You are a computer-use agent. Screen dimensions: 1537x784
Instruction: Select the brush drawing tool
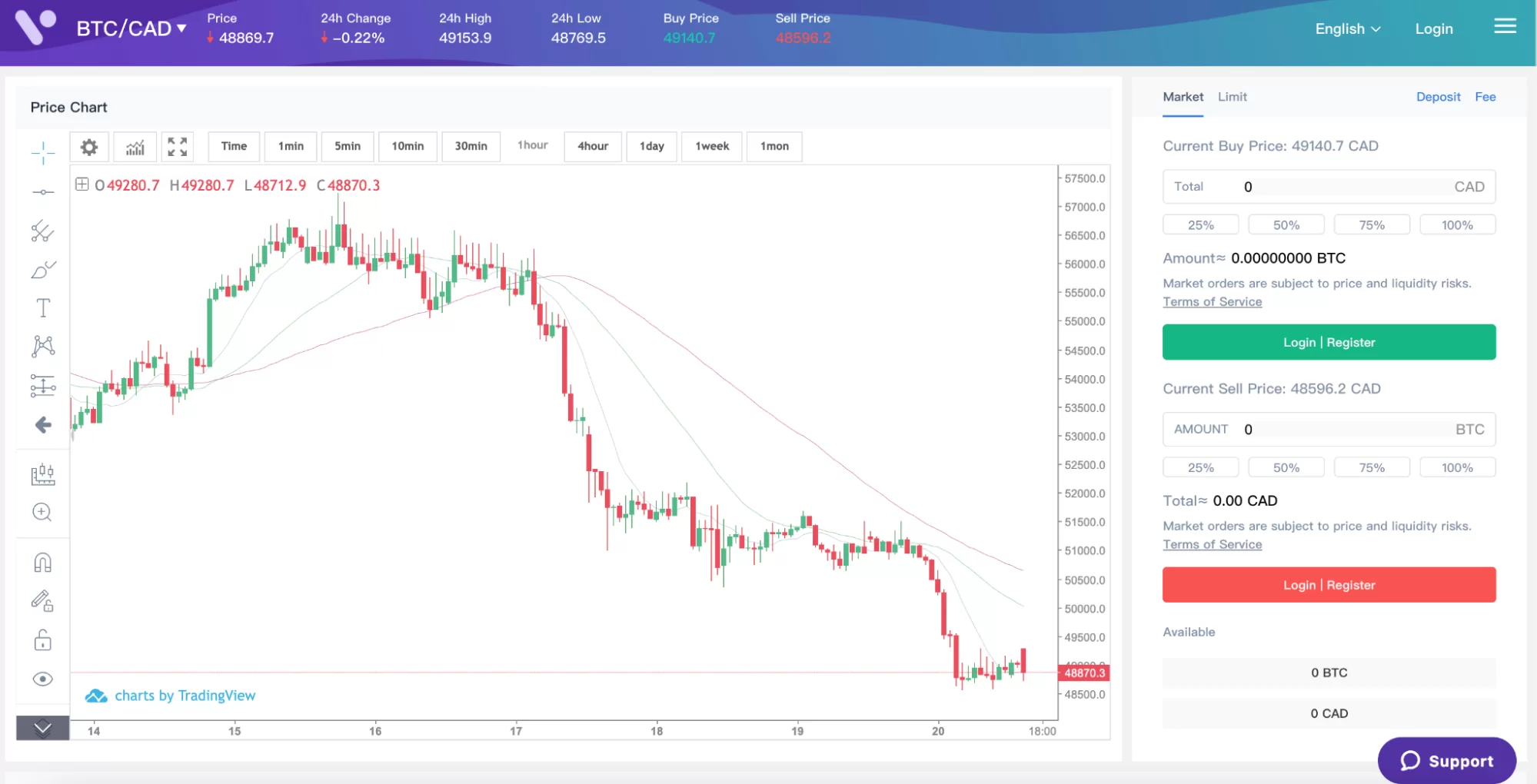click(x=43, y=270)
